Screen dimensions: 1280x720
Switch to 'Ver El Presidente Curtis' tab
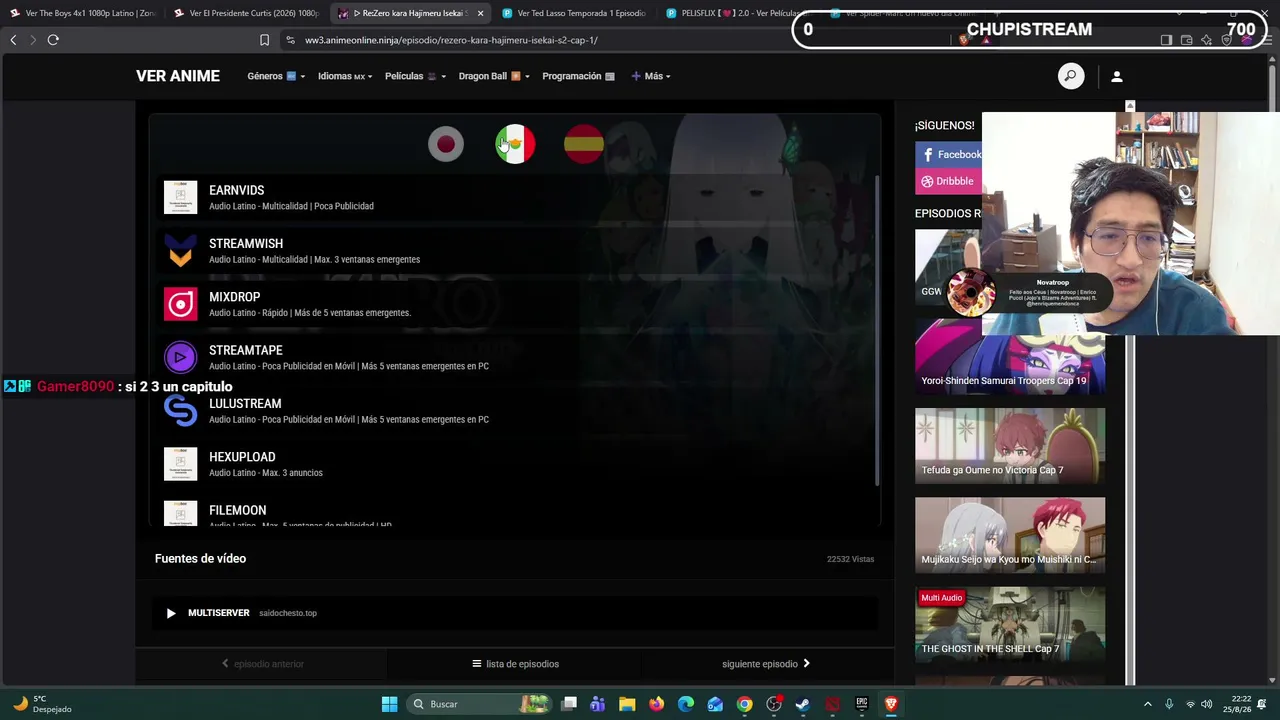click(246, 13)
